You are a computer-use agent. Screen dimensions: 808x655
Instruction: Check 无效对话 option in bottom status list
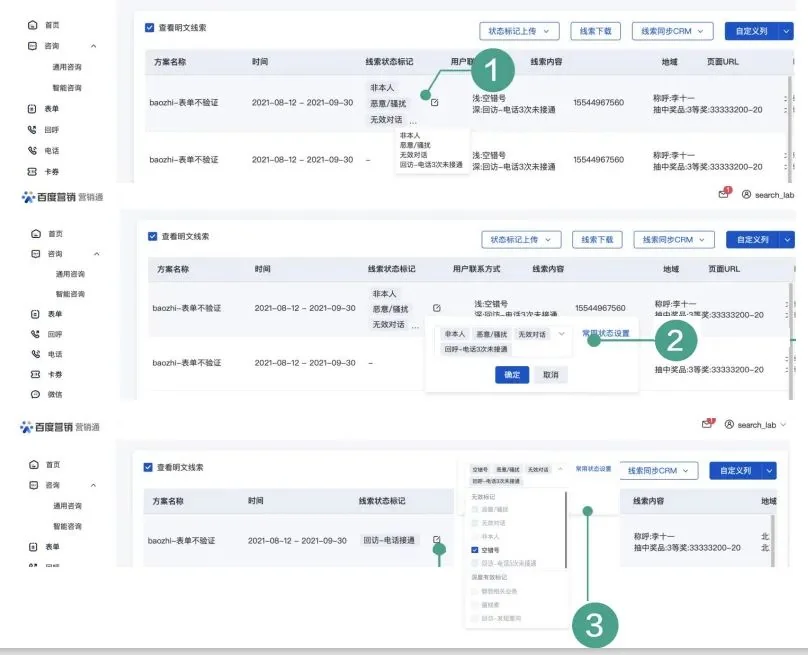475,523
